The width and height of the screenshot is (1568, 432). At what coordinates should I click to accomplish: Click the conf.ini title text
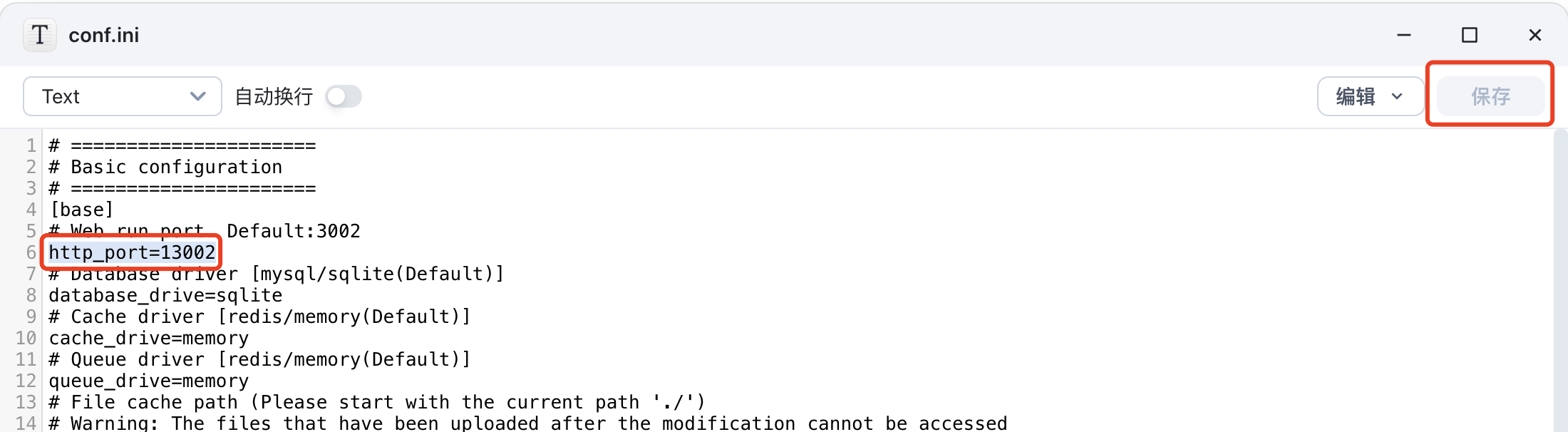(x=104, y=35)
